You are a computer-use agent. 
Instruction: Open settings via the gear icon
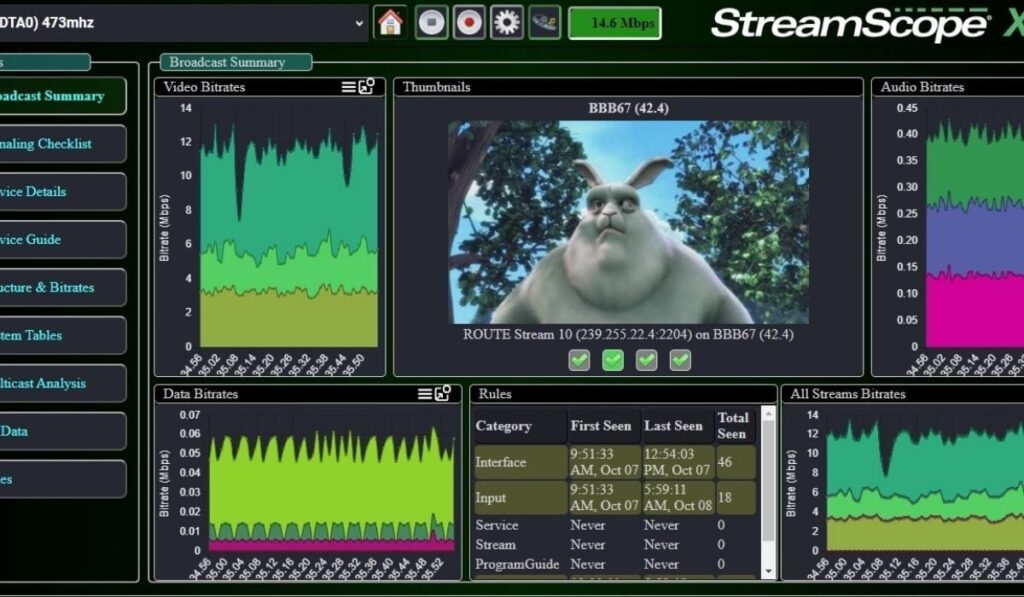507,22
